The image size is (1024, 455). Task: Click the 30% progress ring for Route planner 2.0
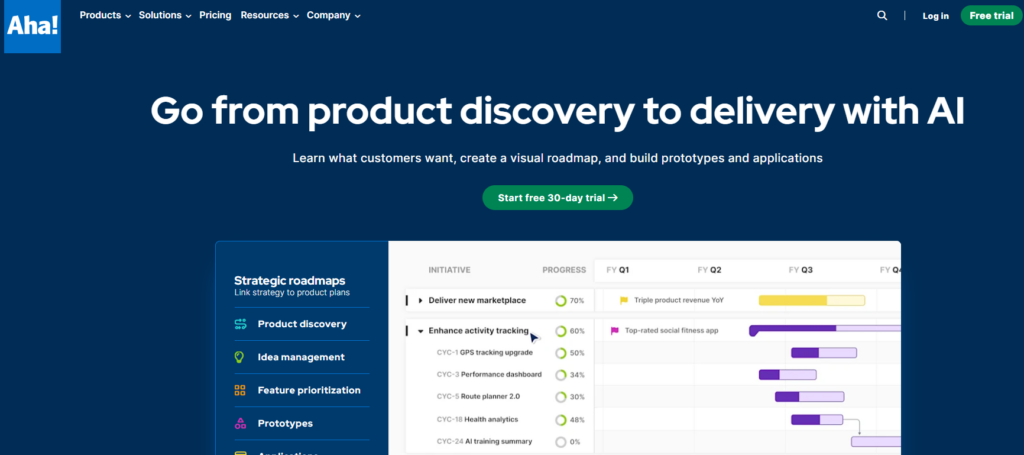point(560,397)
